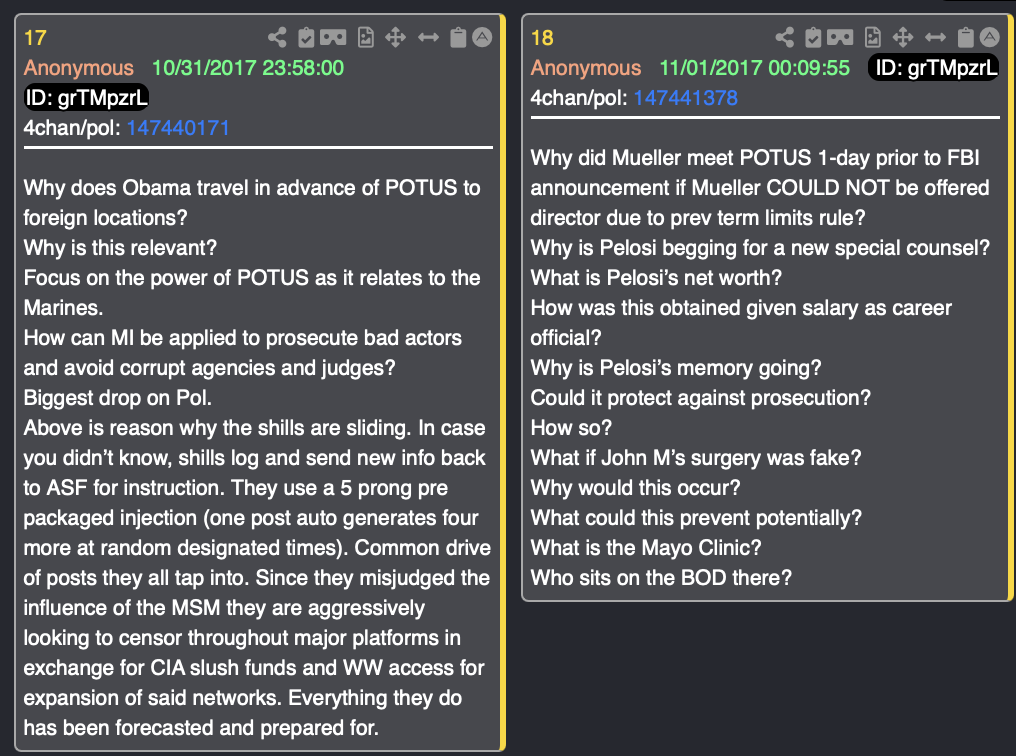The height and width of the screenshot is (756, 1016).
Task: Click the VR goggles icon on post 18
Action: (x=840, y=38)
